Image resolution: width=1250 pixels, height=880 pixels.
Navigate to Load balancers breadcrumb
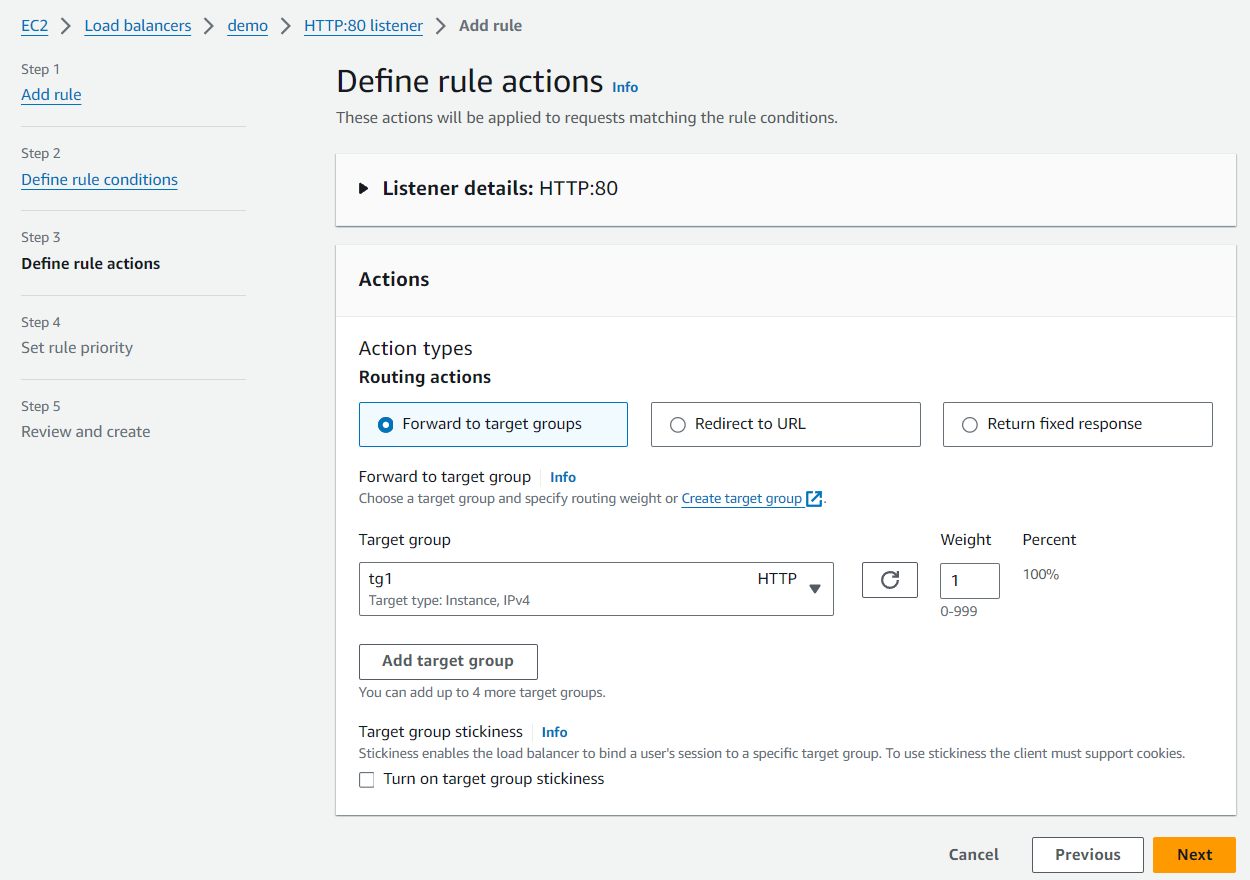point(137,25)
